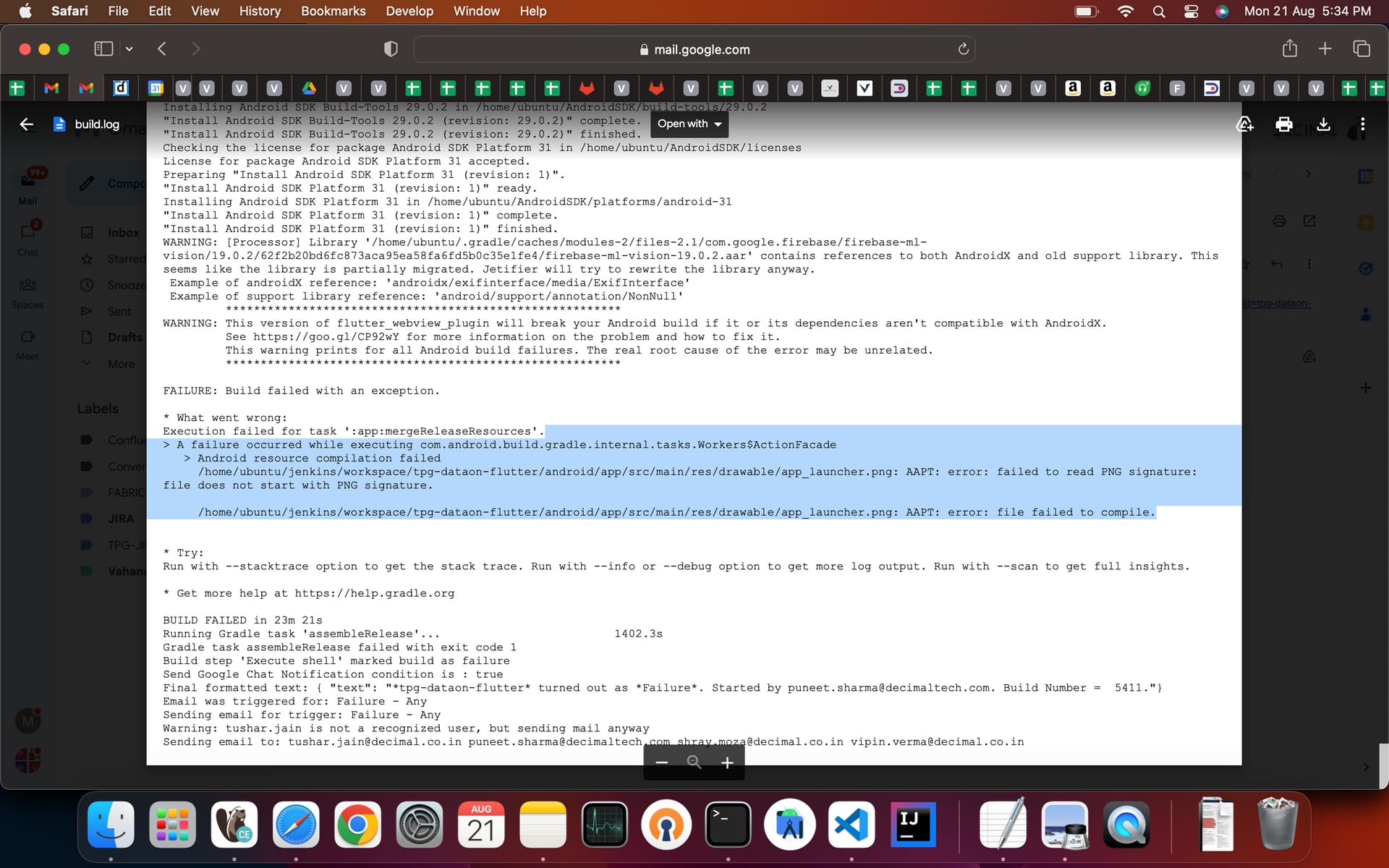
Task: Switch to the first GitLab tab
Action: 587,88
